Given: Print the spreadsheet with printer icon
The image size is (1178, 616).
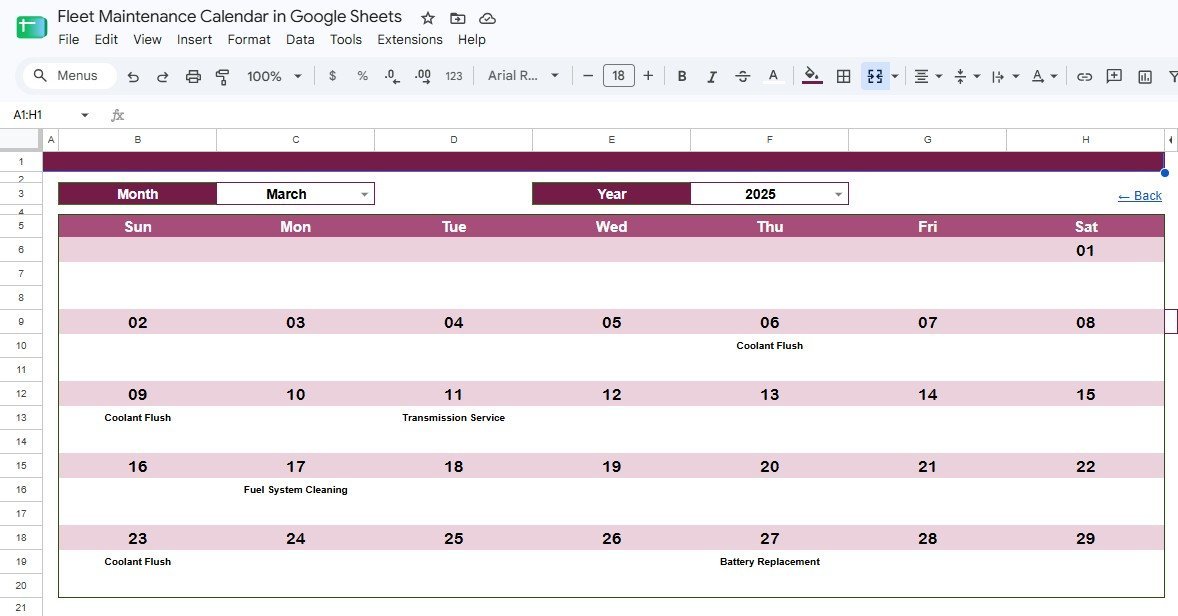Looking at the screenshot, I should click(193, 76).
